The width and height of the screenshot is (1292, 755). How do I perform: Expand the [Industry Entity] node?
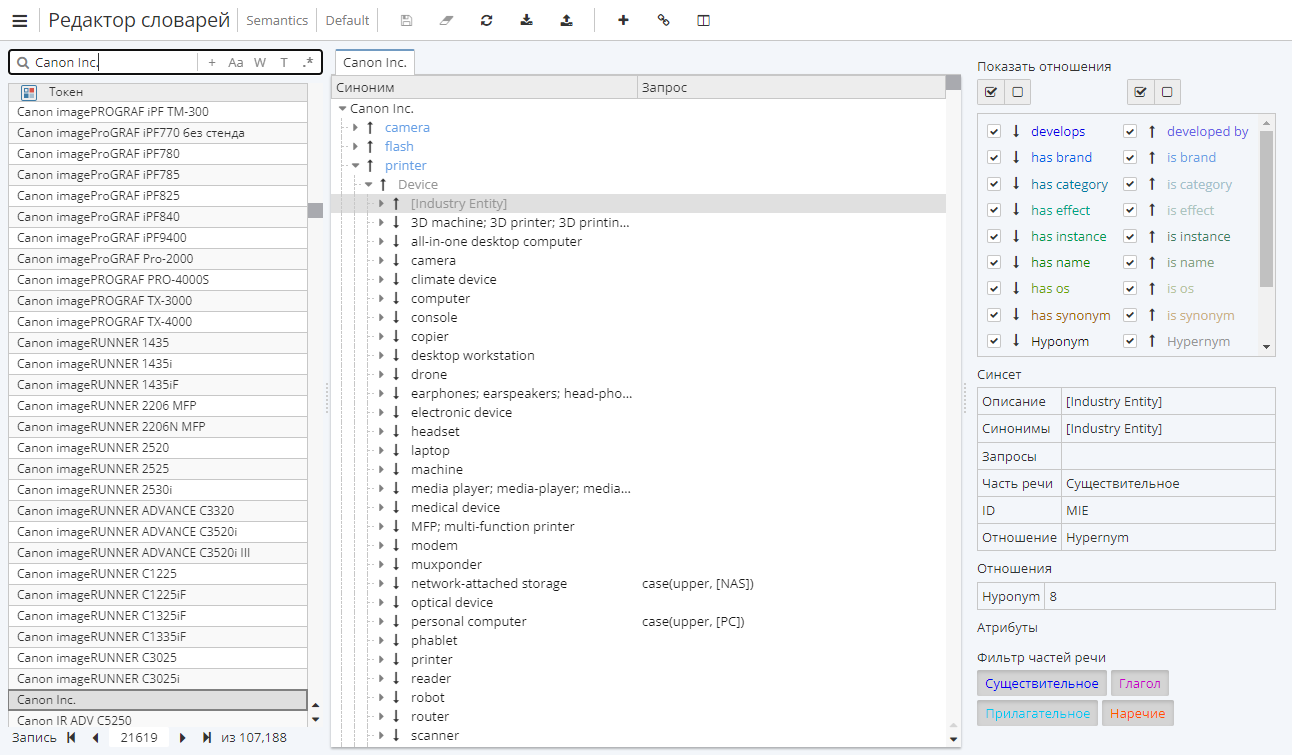(x=381, y=203)
